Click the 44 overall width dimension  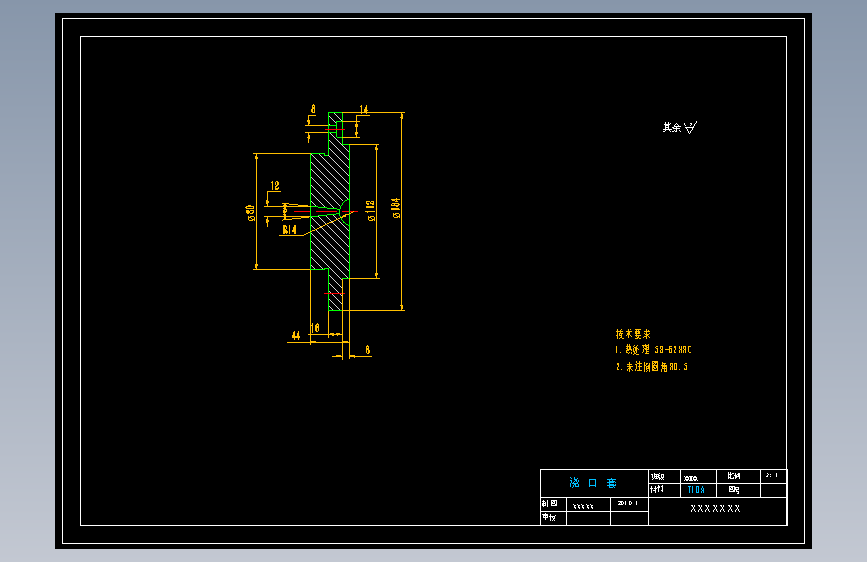296,336
